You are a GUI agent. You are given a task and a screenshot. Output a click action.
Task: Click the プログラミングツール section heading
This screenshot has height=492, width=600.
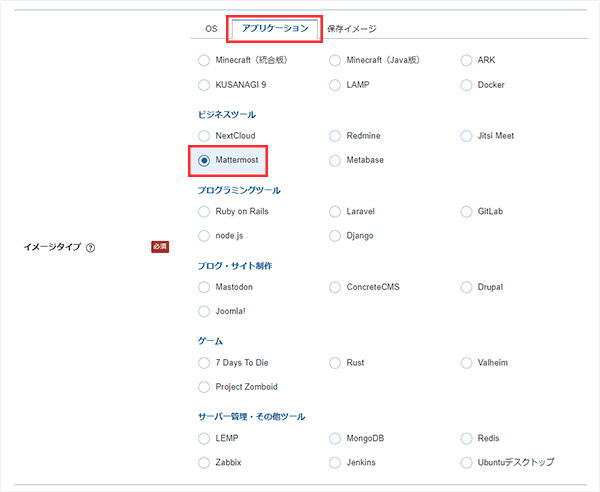tap(239, 190)
